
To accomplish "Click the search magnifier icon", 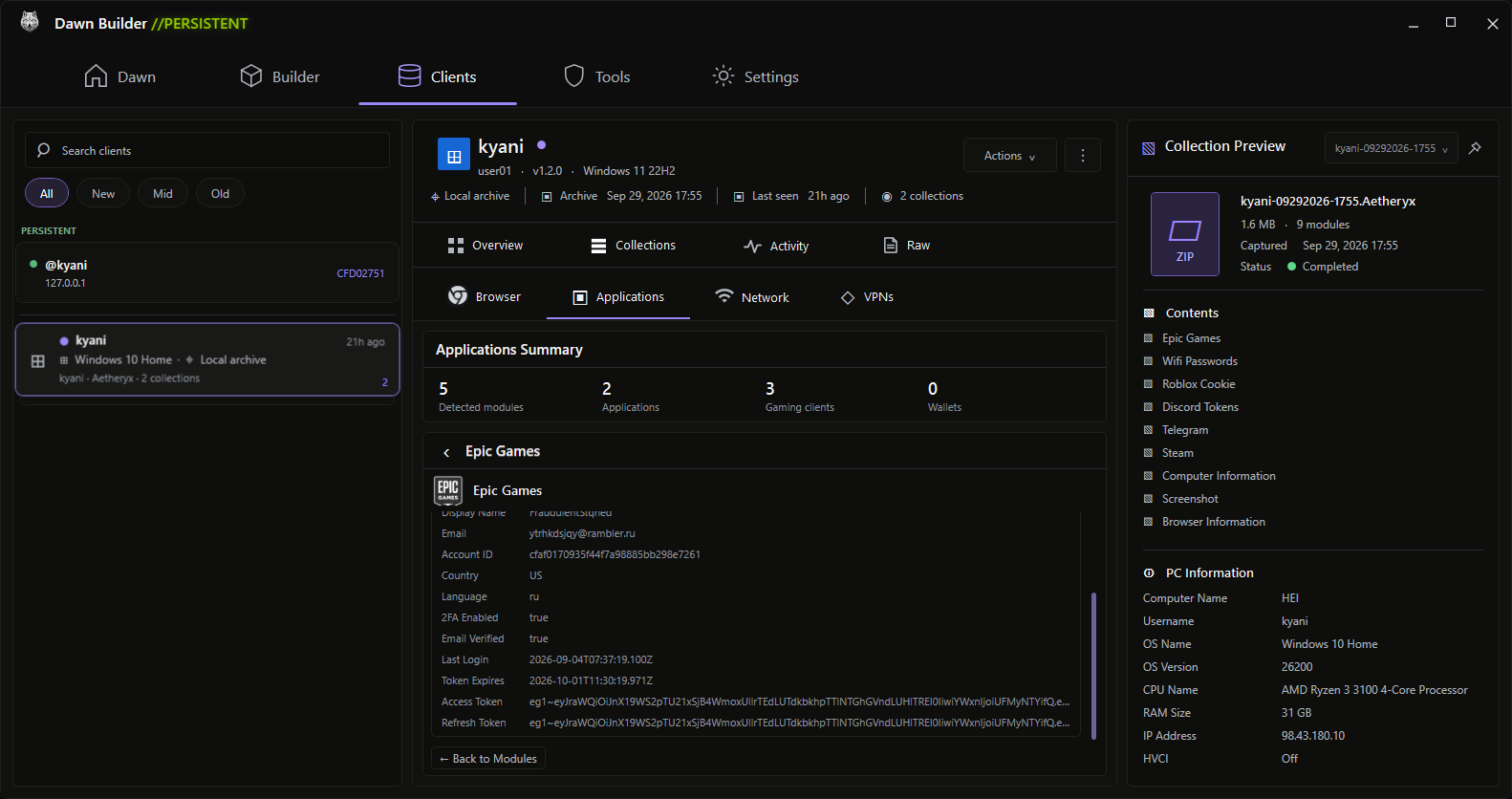I will click(43, 150).
